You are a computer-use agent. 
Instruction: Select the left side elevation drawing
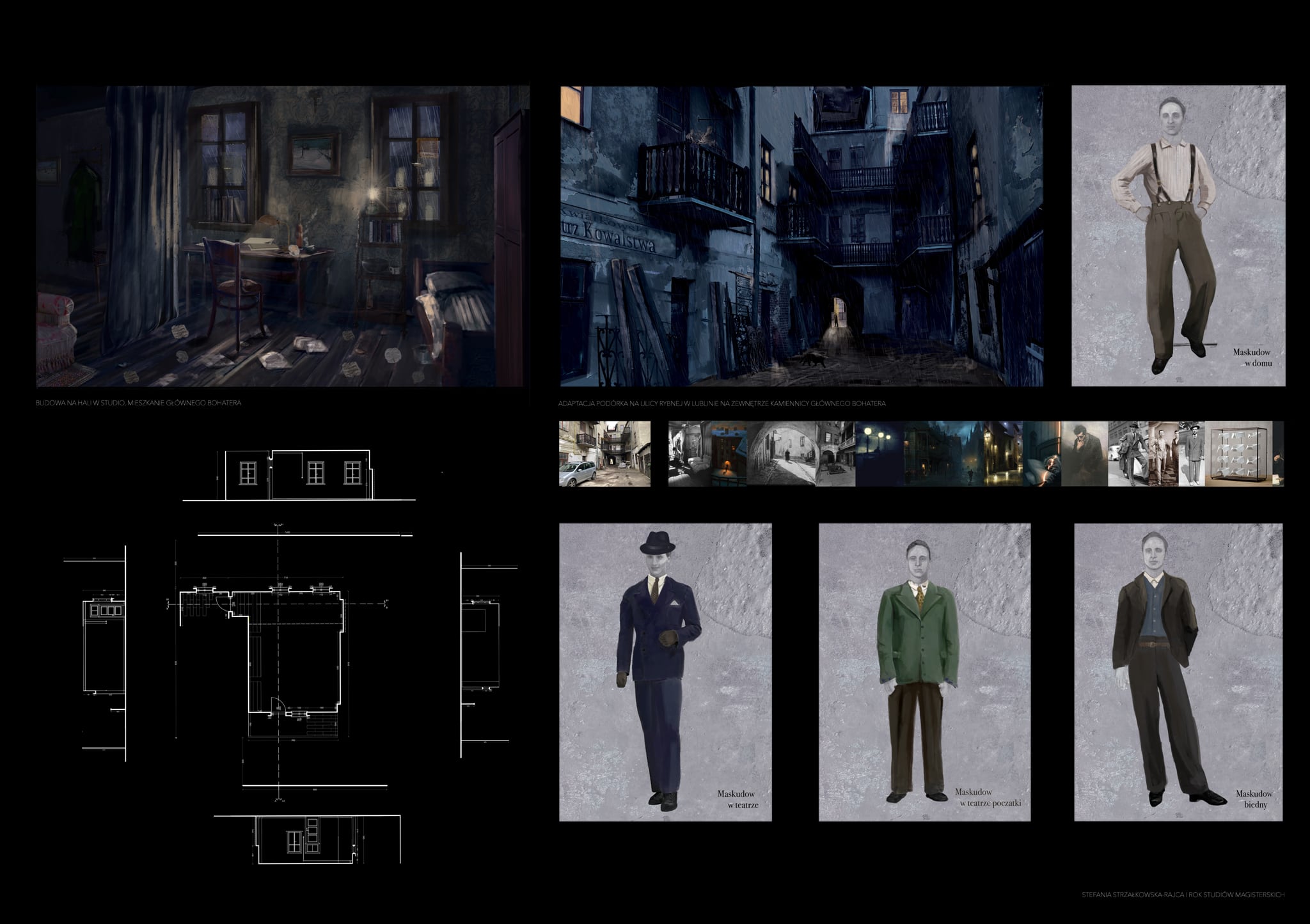(104, 646)
